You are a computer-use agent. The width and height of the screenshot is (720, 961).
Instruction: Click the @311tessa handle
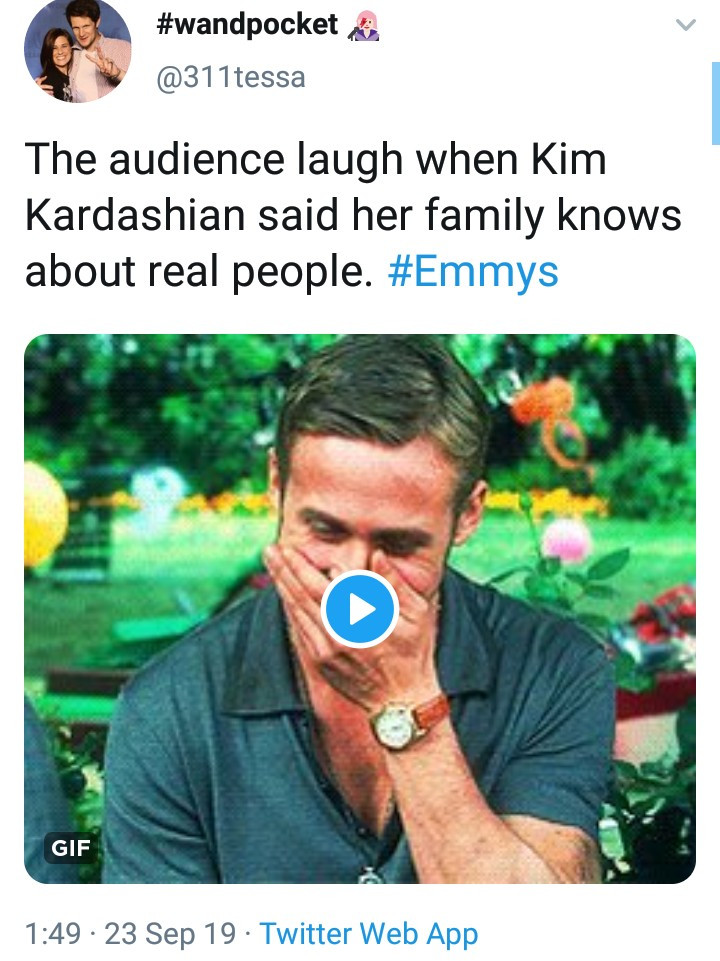[x=230, y=76]
